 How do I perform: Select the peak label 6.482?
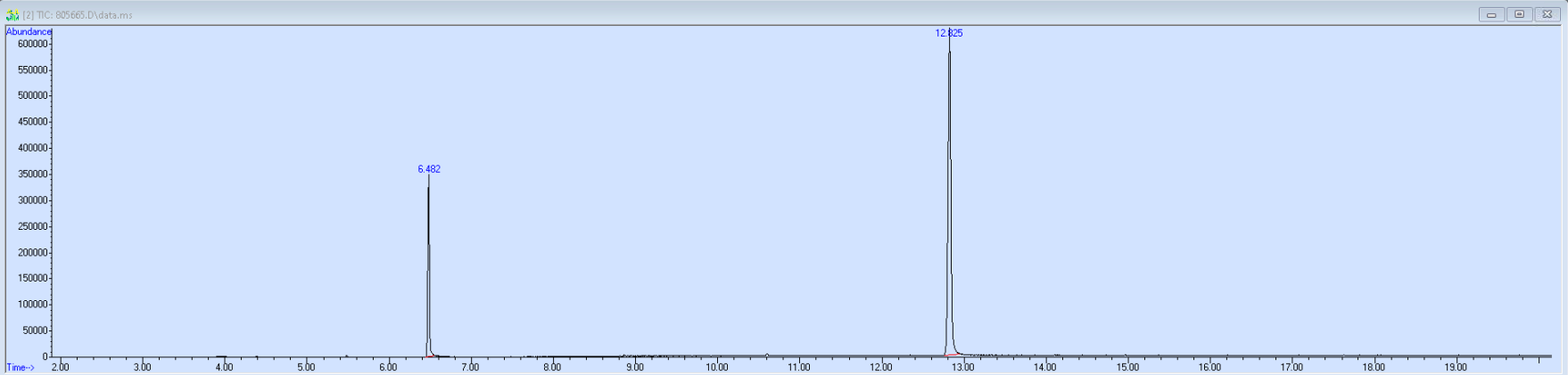[429, 169]
